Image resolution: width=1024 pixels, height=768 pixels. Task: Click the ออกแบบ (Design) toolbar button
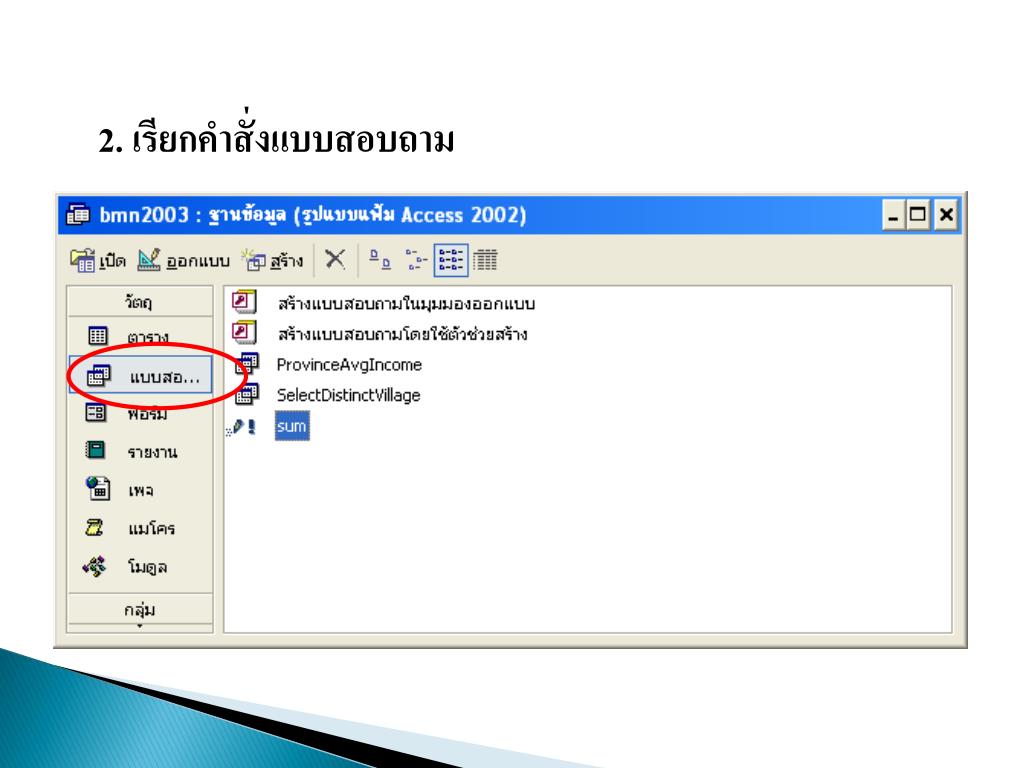click(x=184, y=261)
